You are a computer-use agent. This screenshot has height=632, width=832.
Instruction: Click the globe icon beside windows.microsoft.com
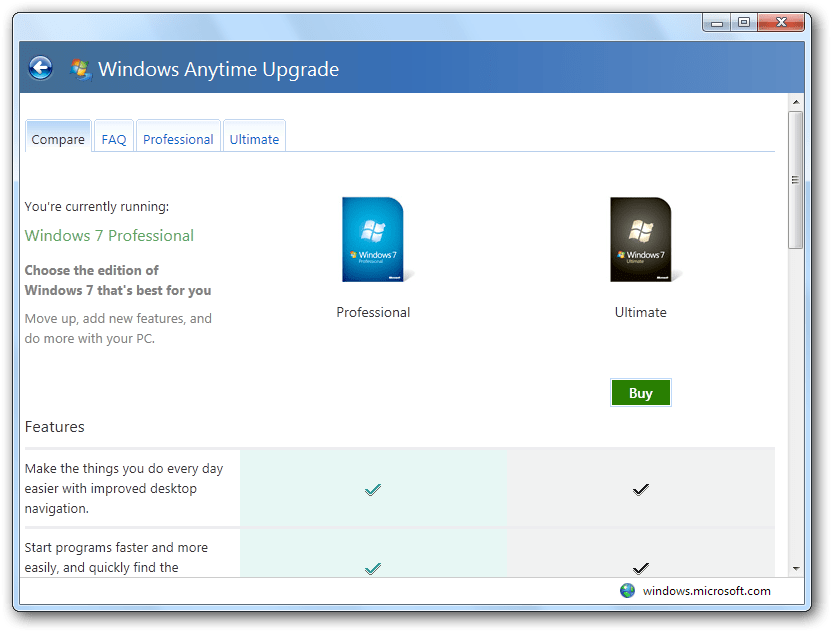(x=627, y=591)
